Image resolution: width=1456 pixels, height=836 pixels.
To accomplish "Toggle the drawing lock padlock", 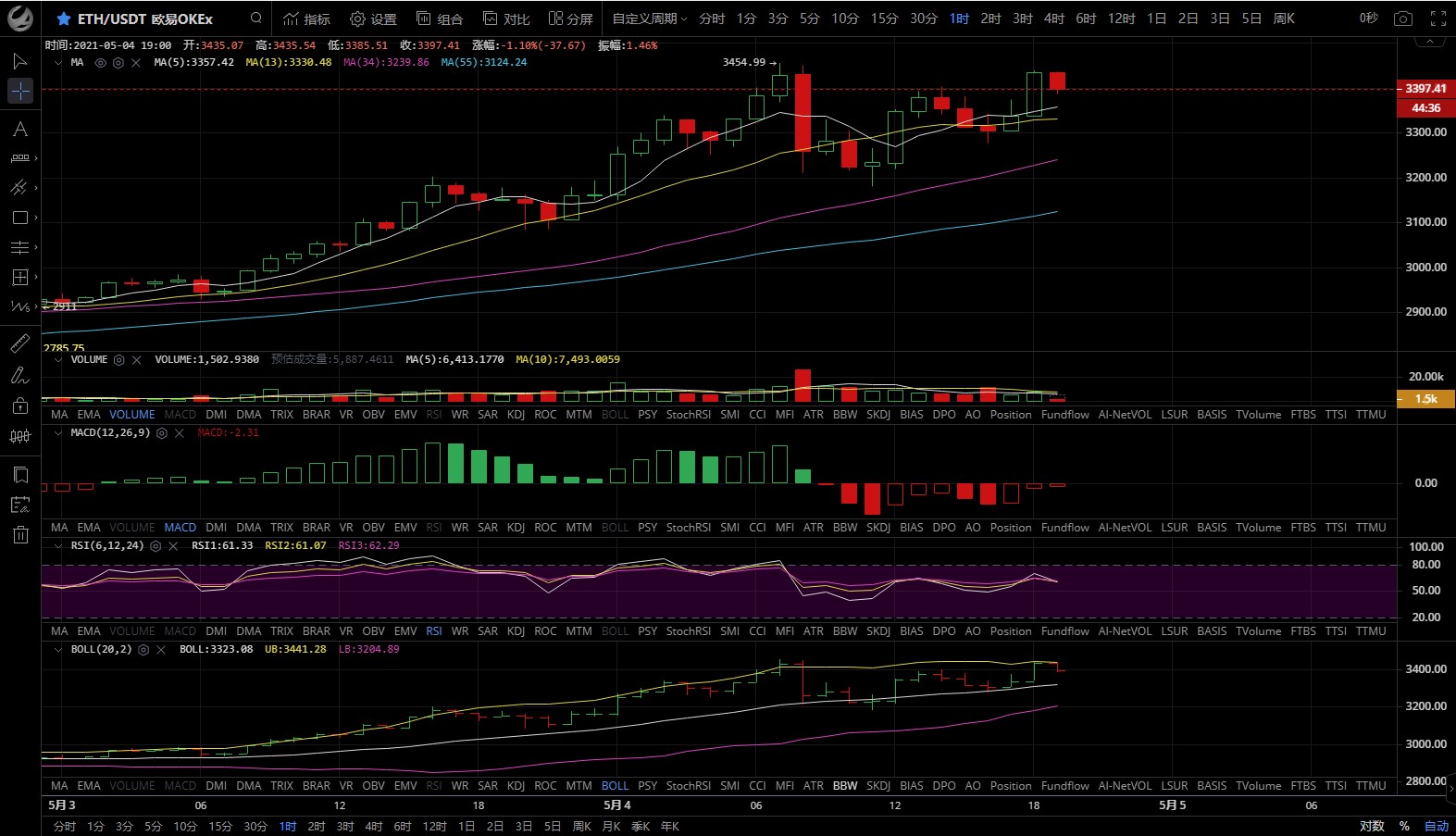I will point(19,406).
